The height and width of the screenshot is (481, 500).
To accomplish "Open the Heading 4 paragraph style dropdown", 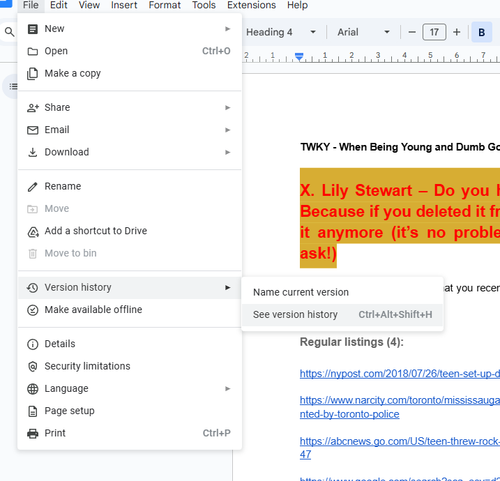I will pos(281,32).
